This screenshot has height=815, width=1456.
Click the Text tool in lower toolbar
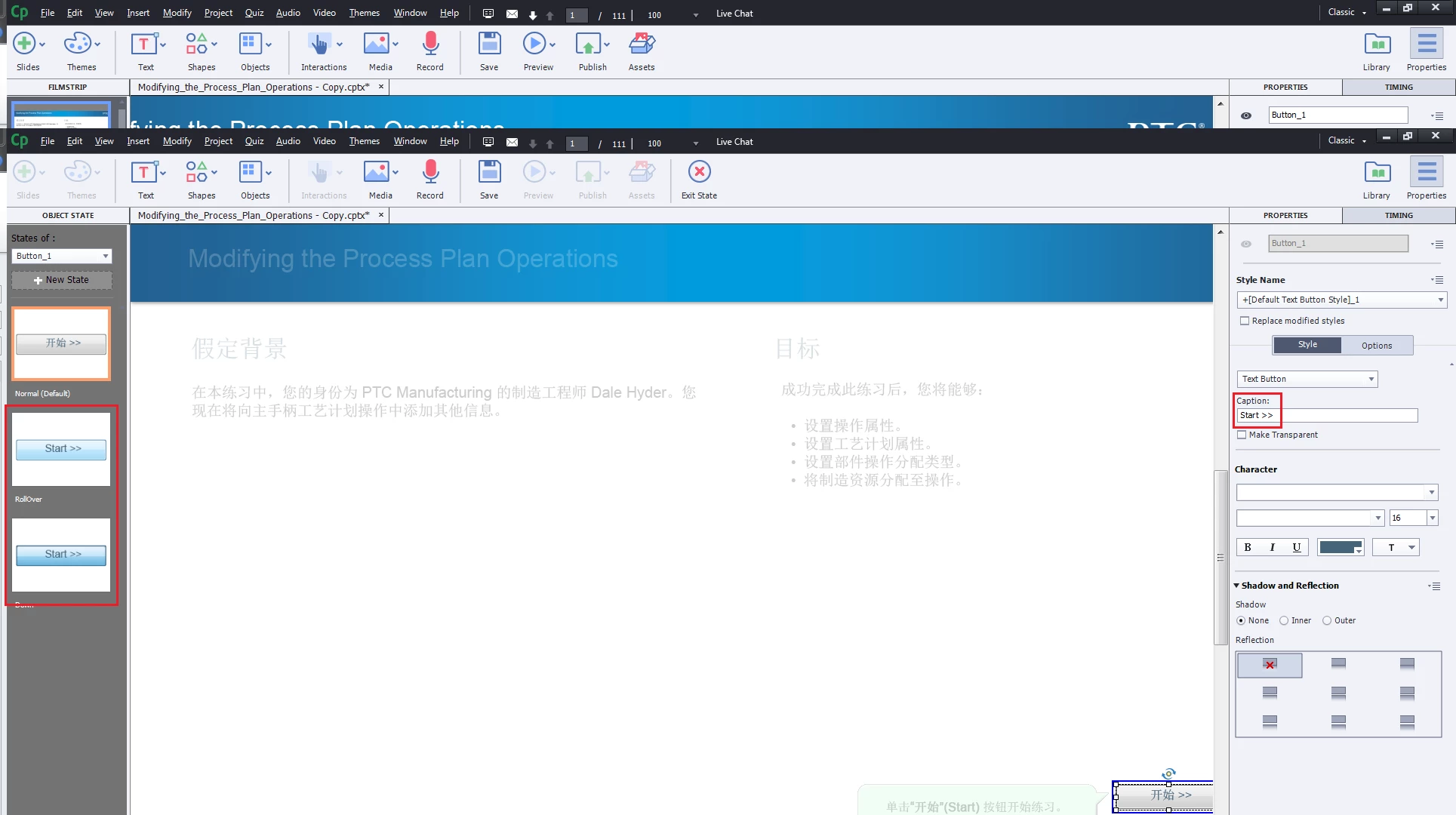[143, 173]
